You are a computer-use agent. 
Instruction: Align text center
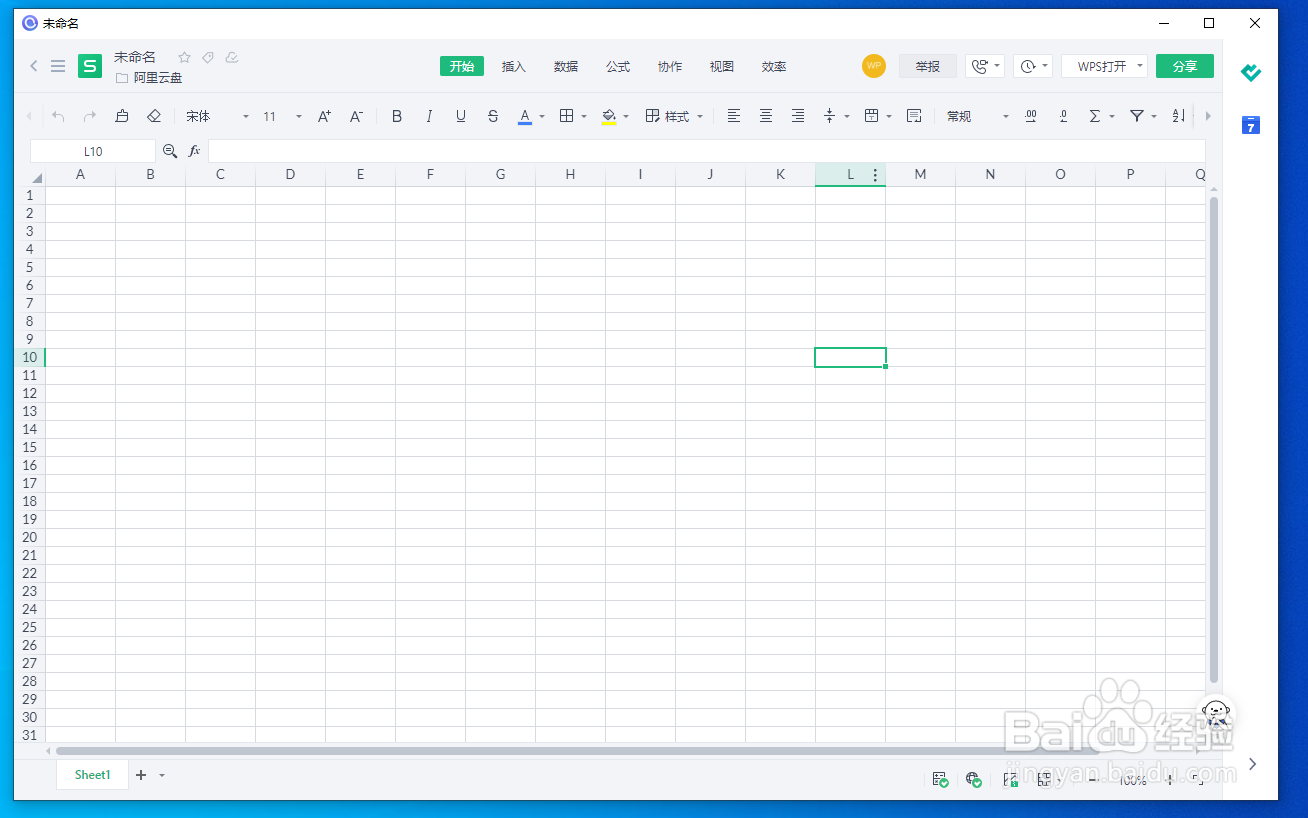[x=766, y=116]
